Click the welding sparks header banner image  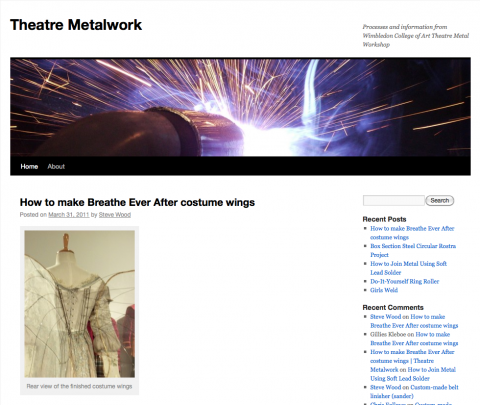click(x=240, y=107)
